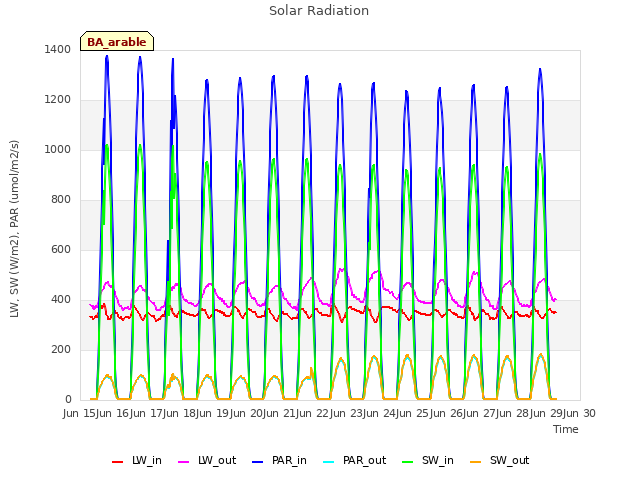The image size is (640, 480).
Task: Click the 800 y-axis tick label
Action: click(61, 200)
